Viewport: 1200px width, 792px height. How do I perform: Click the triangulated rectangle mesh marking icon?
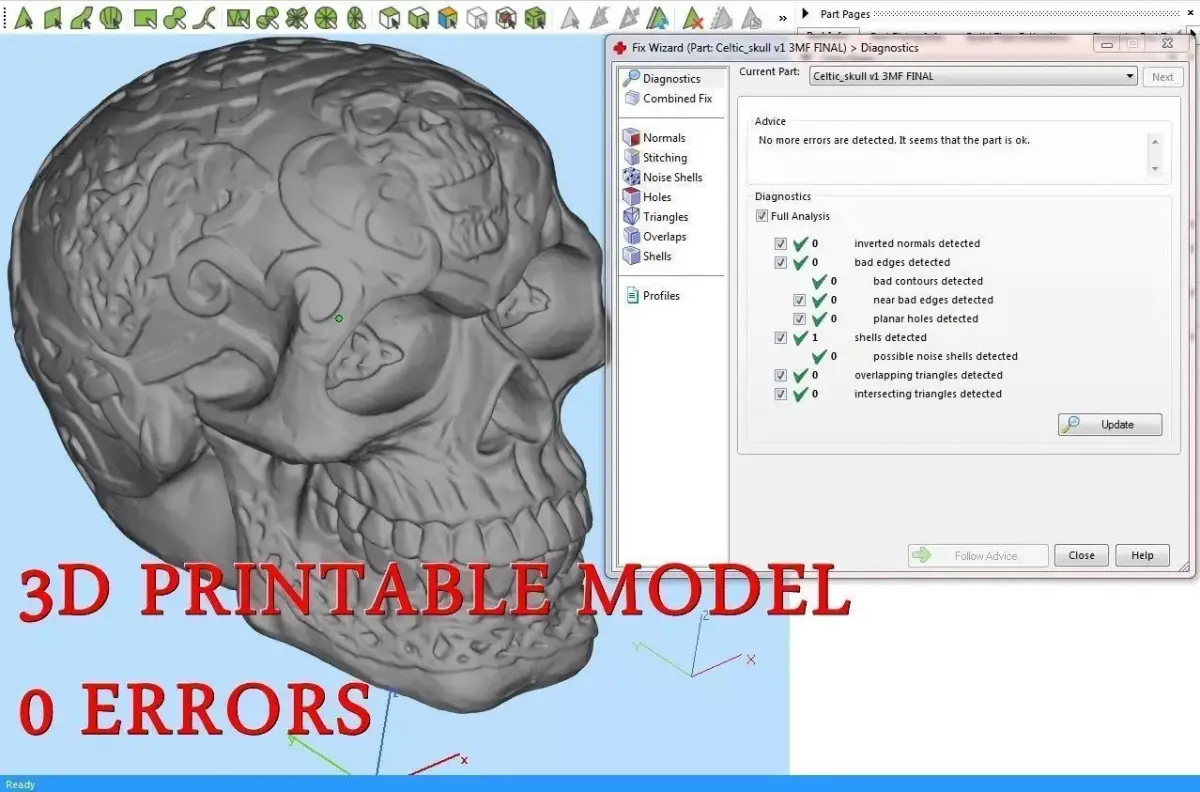[x=237, y=17]
